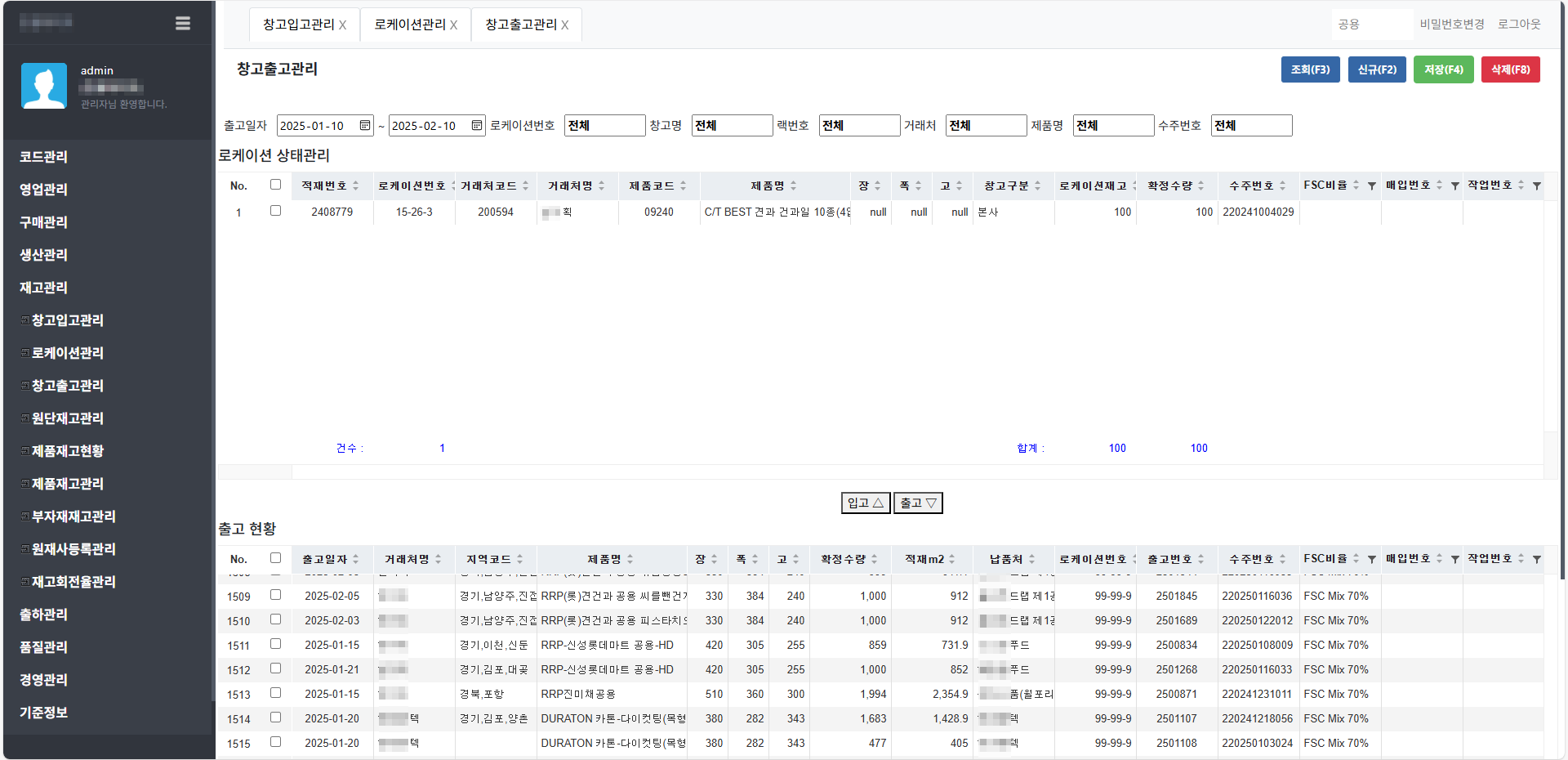Sort top table by 적재번호 column arrows
Screen dimensions: 1568x760
pyautogui.click(x=356, y=186)
